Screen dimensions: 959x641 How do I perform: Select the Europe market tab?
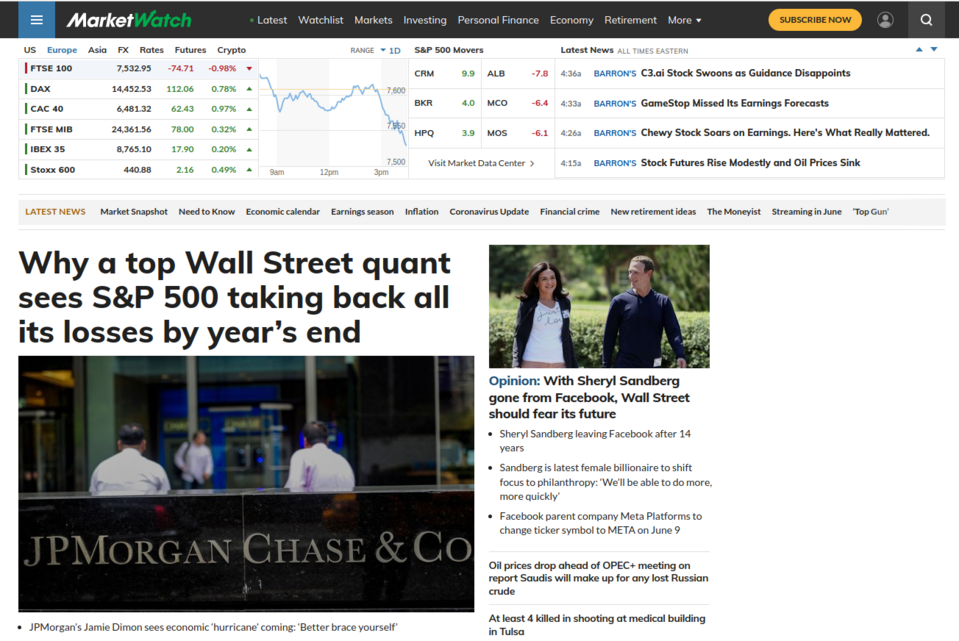[x=62, y=50]
